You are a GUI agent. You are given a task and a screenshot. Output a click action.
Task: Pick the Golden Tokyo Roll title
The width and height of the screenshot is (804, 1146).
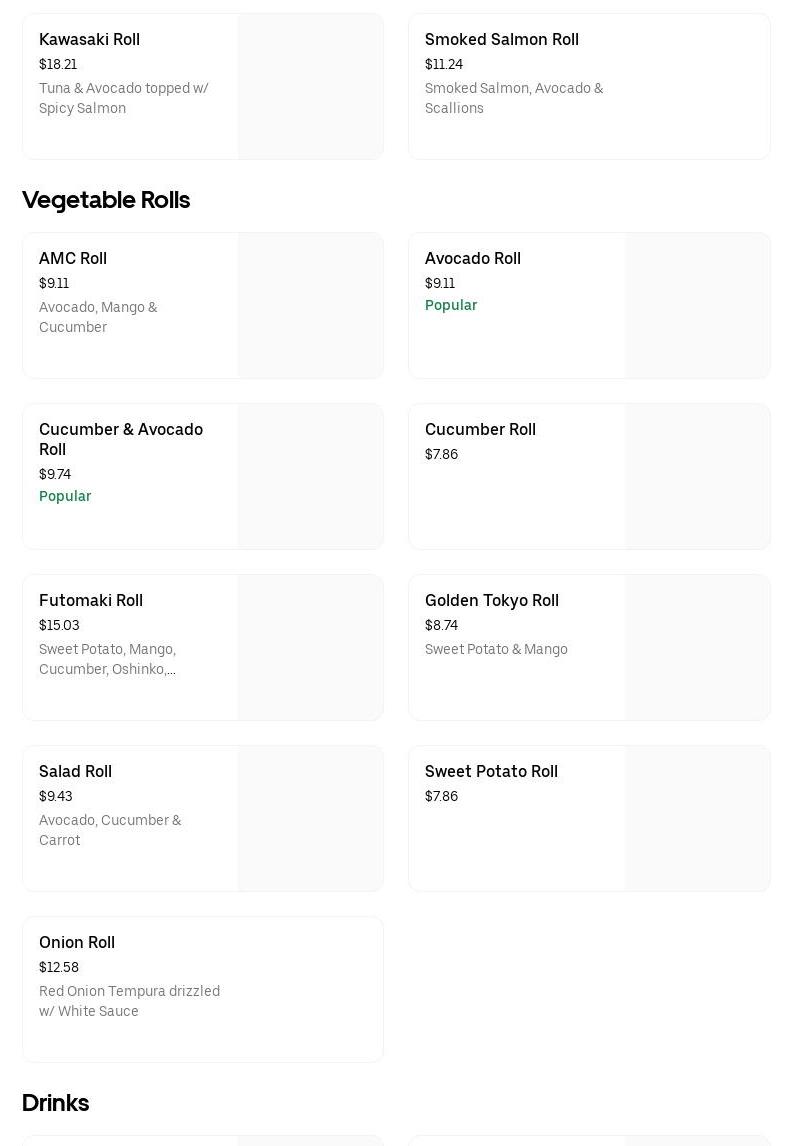click(x=491, y=601)
